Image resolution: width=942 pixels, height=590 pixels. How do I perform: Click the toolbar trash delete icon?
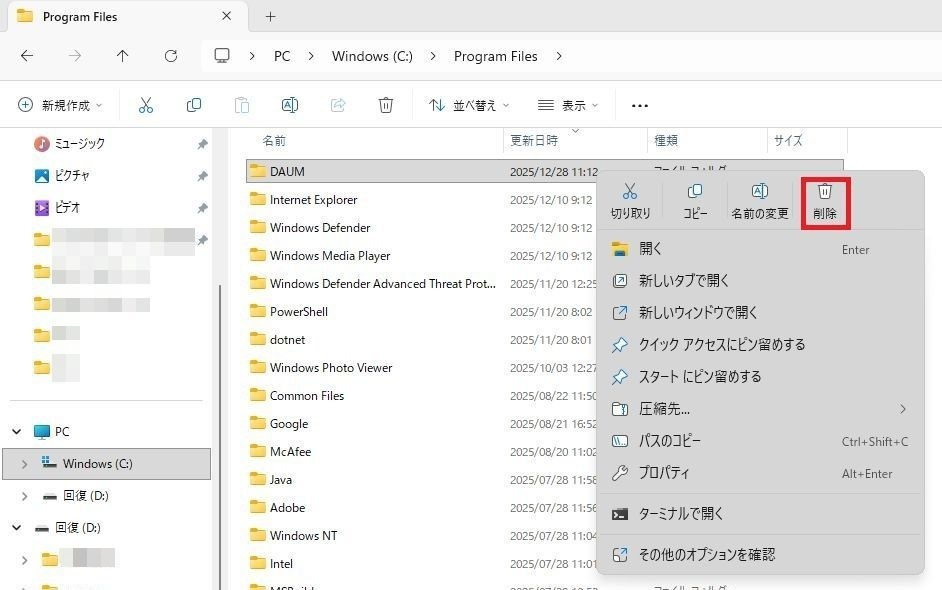386,105
